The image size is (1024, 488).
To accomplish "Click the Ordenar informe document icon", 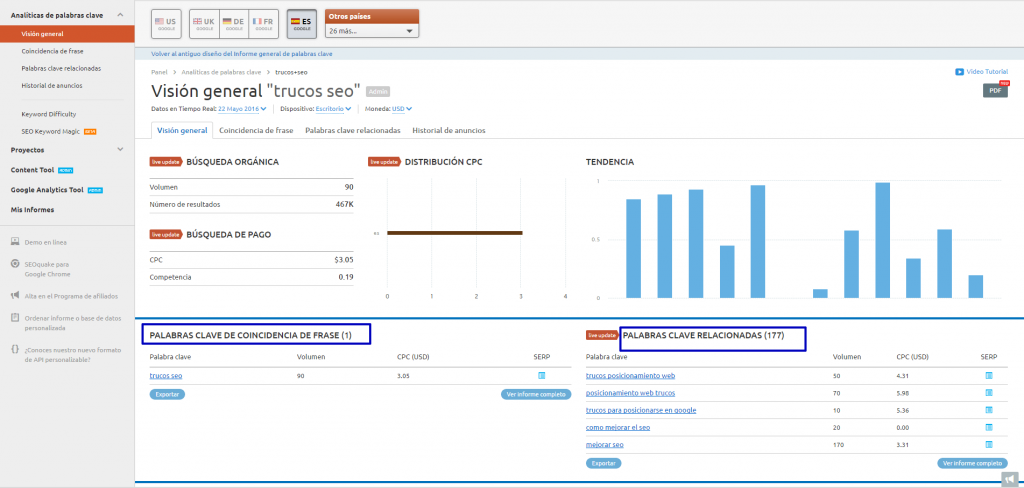I will click(14, 318).
